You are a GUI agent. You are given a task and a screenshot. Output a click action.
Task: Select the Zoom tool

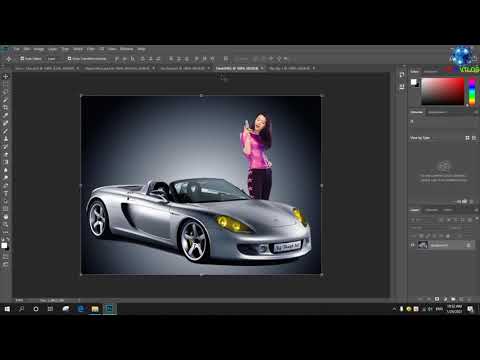[x=5, y=224]
